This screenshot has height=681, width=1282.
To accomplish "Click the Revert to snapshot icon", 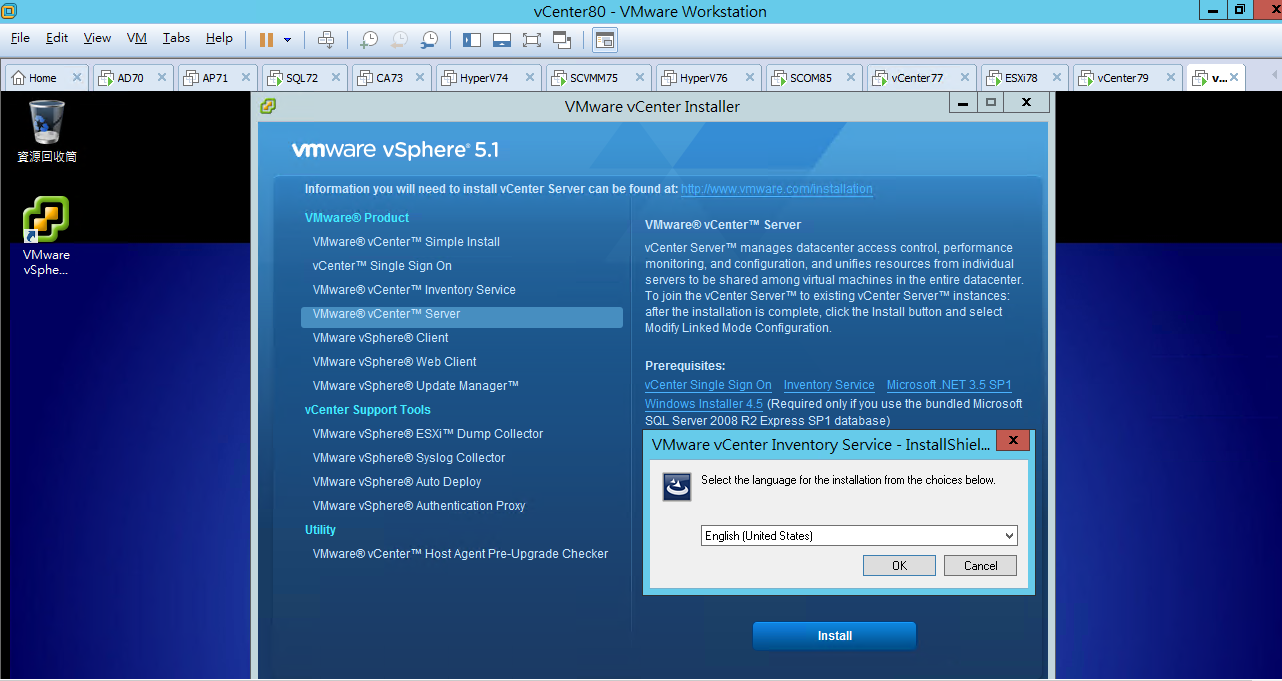I will tap(399, 40).
